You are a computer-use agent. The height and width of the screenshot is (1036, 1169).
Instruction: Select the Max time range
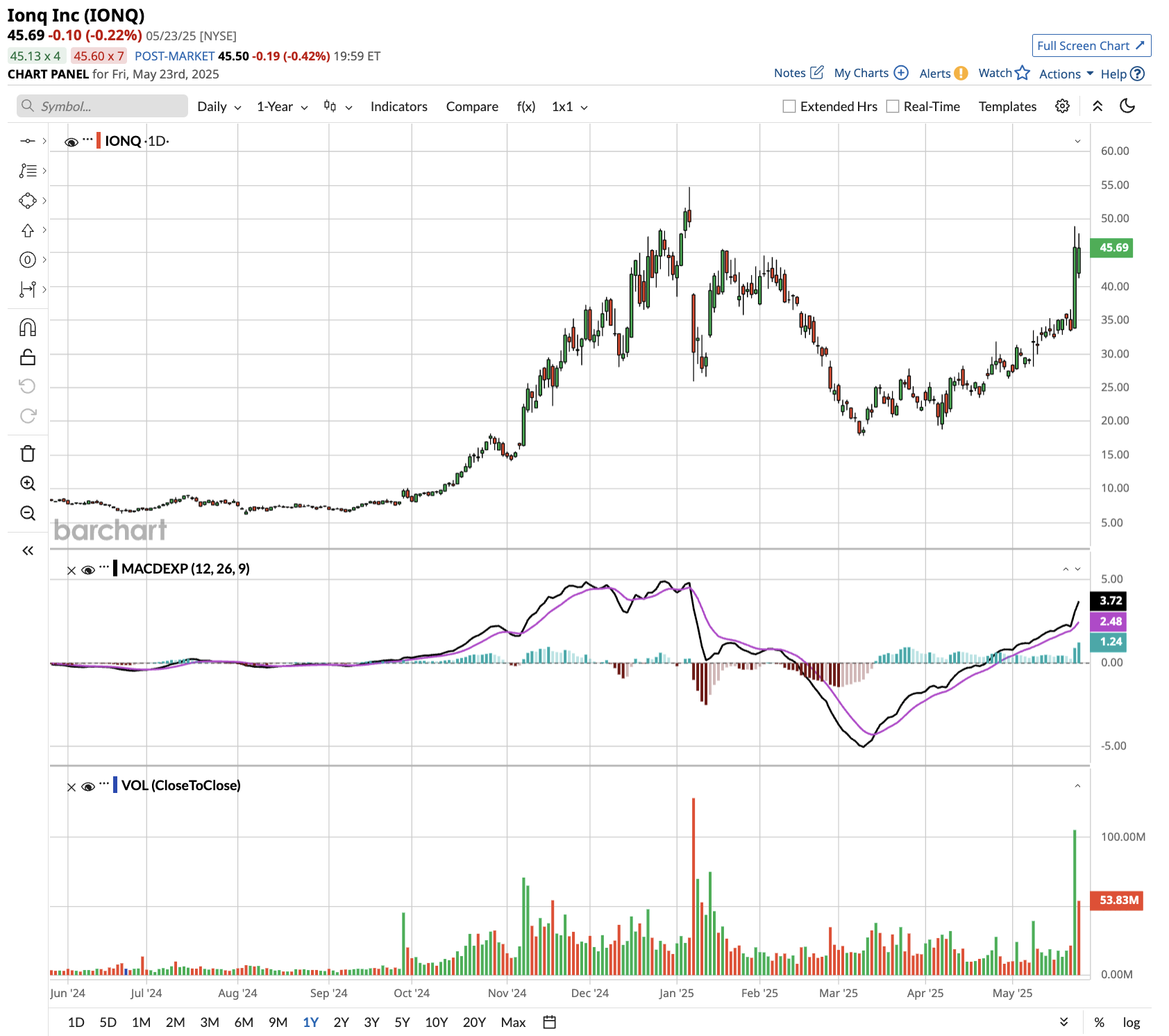(x=513, y=1022)
